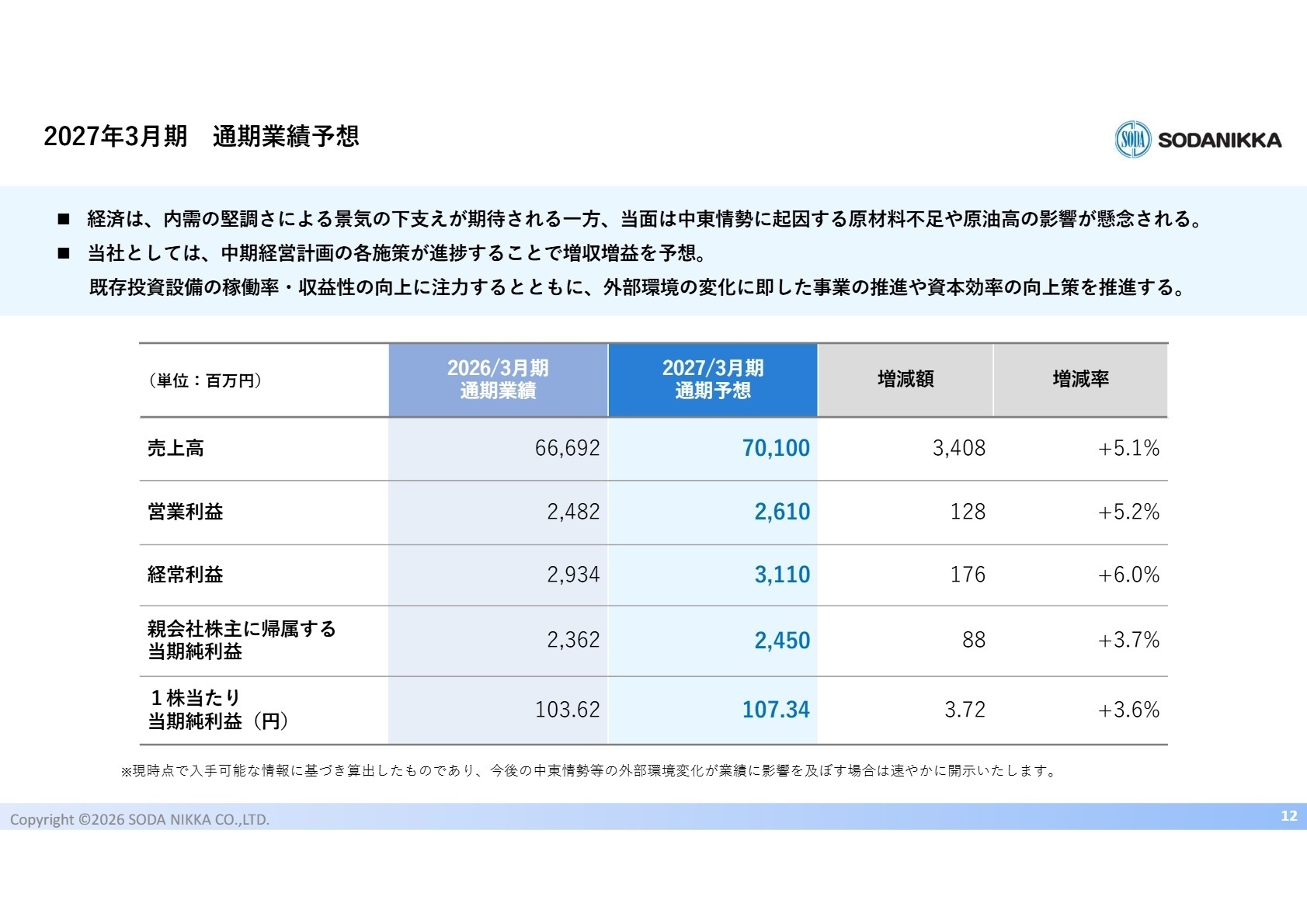
Task: Click the 2,450 forecast net profit
Action: (x=782, y=641)
